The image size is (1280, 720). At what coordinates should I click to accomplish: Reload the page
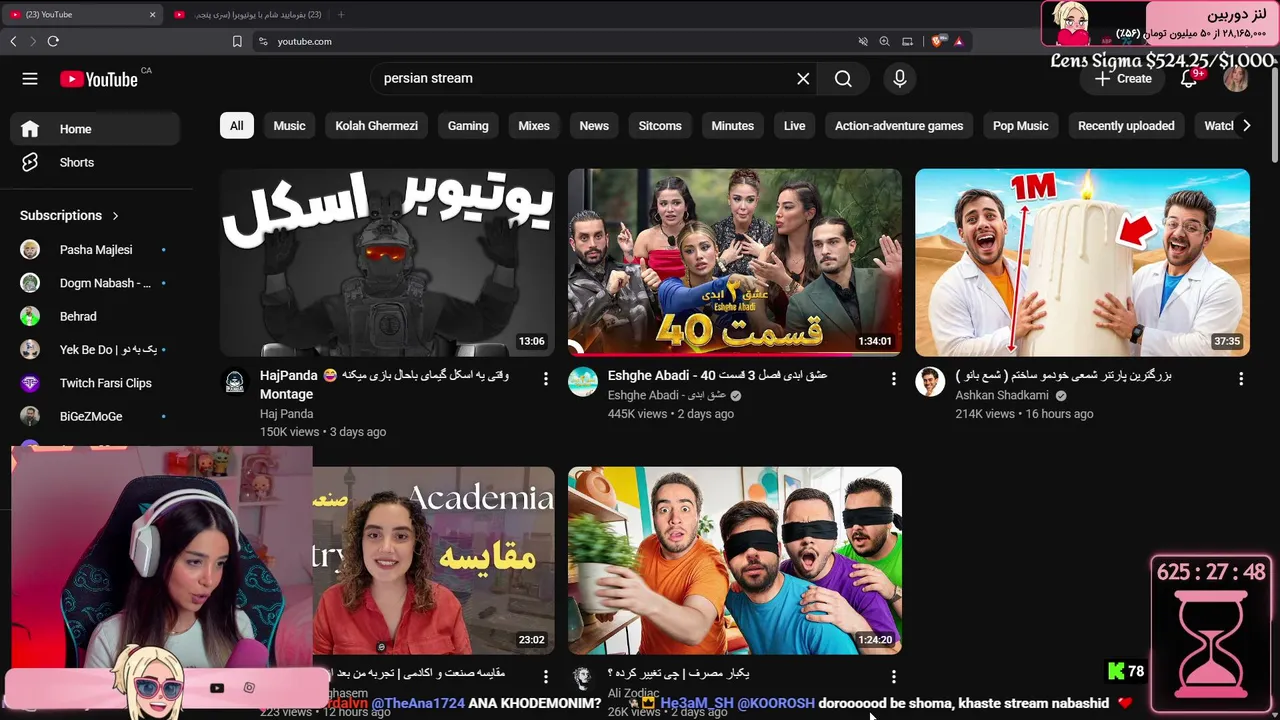point(53,41)
